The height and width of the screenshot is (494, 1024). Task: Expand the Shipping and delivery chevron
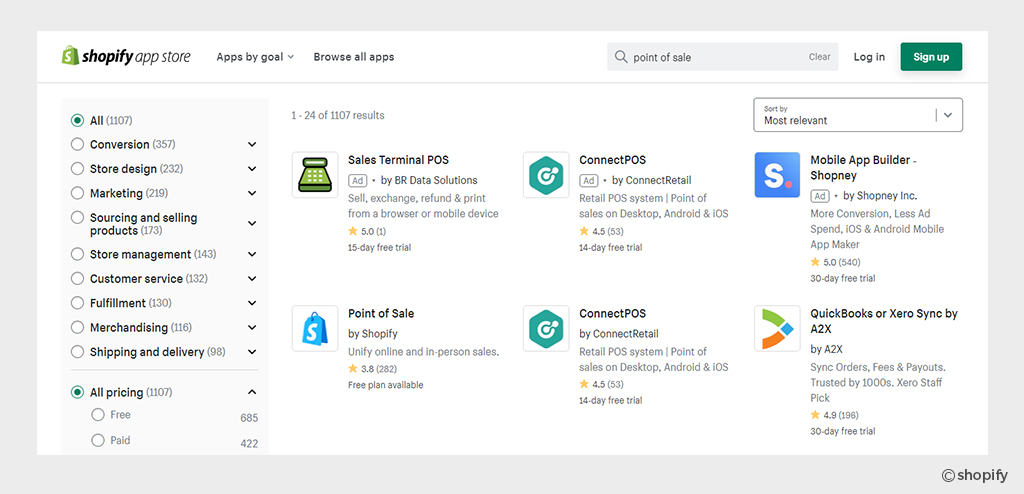[252, 352]
